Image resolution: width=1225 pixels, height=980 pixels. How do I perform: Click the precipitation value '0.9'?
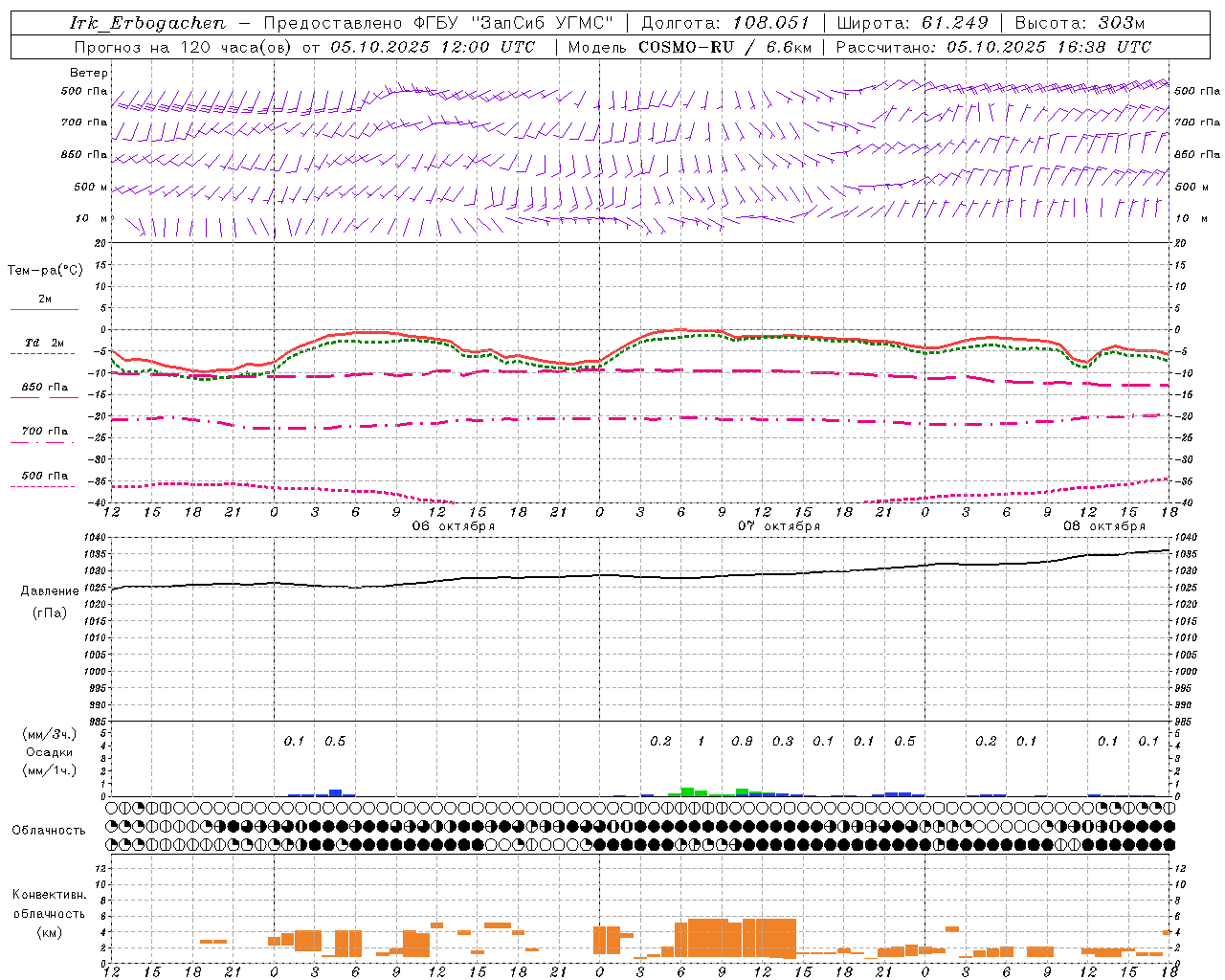(742, 741)
